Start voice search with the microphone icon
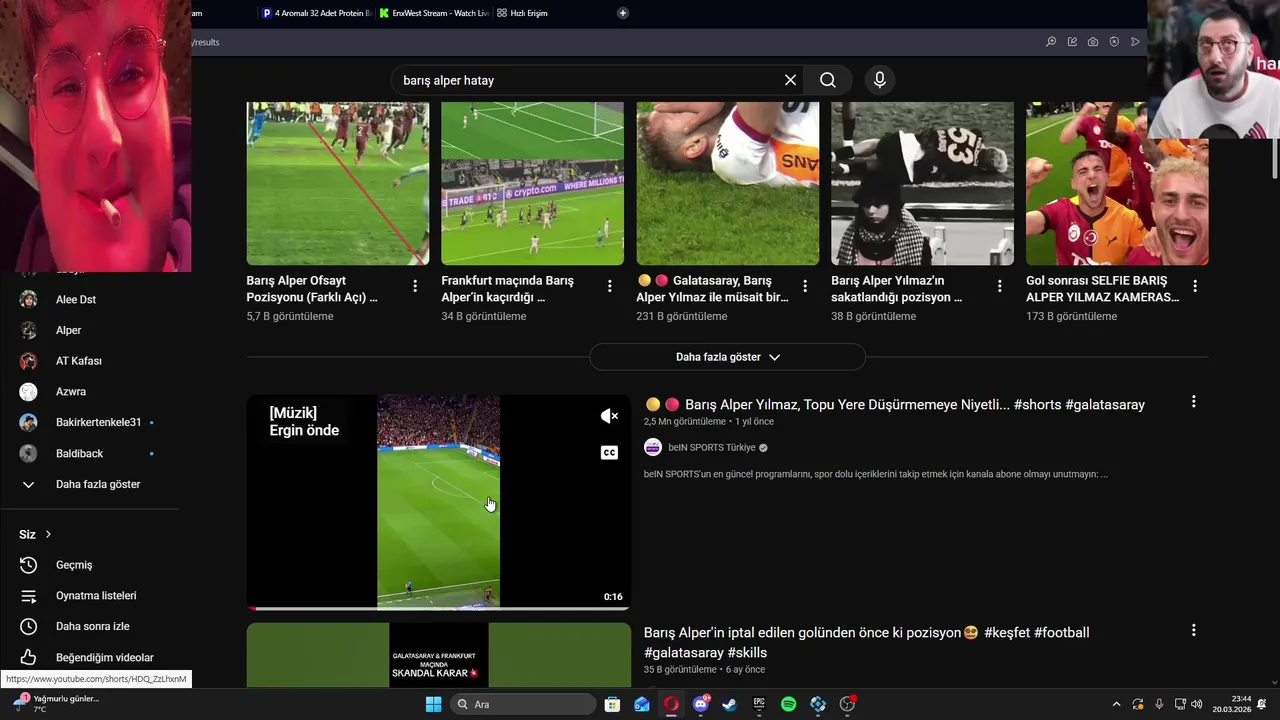This screenshot has height=720, width=1280. click(x=880, y=80)
